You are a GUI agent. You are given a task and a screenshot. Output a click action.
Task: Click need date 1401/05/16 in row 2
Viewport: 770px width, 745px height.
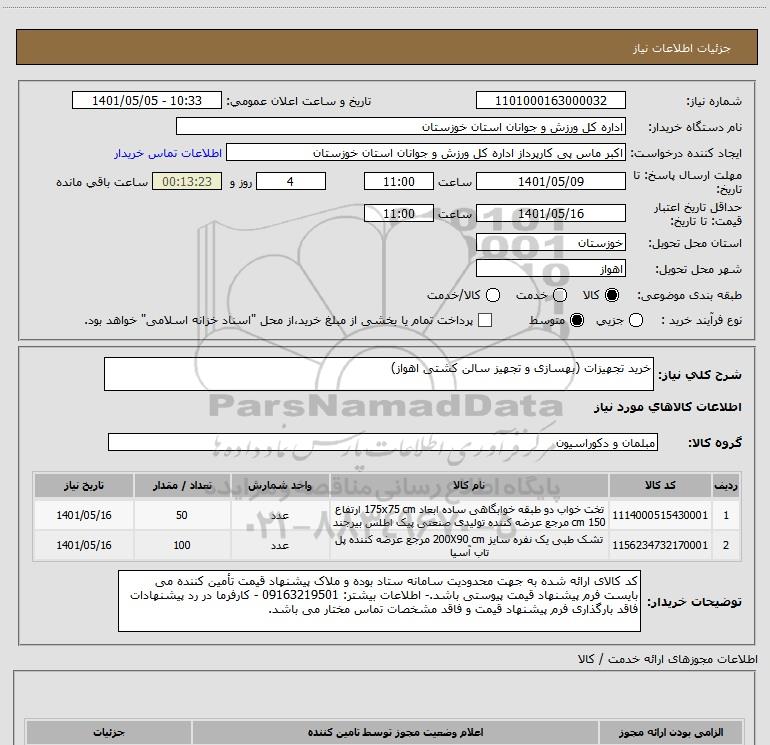tap(84, 545)
